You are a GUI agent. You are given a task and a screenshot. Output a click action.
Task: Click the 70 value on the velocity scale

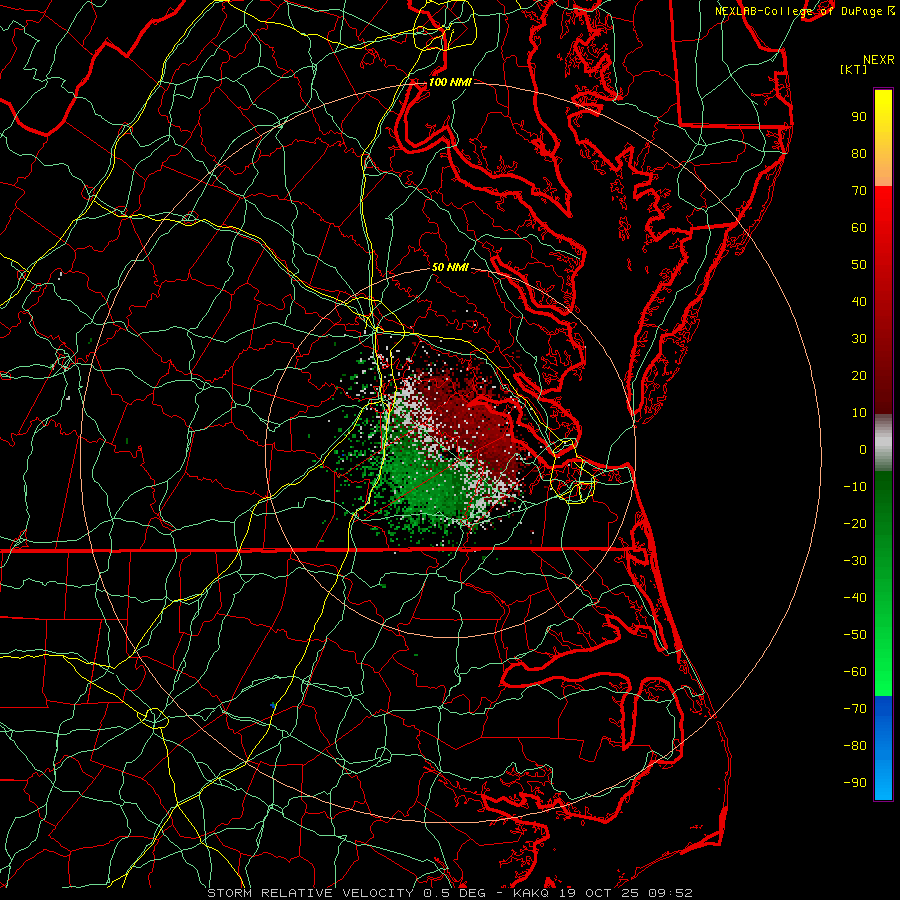pyautogui.click(x=859, y=191)
